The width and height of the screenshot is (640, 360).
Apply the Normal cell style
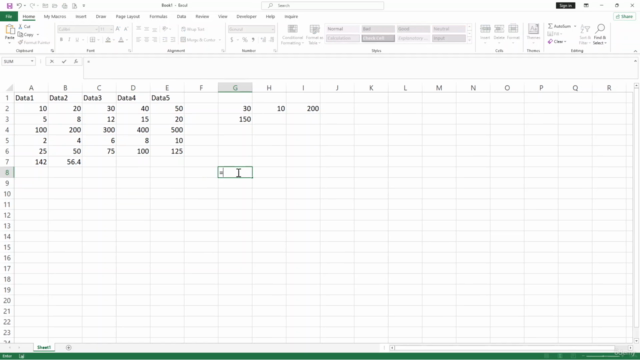[342, 29]
